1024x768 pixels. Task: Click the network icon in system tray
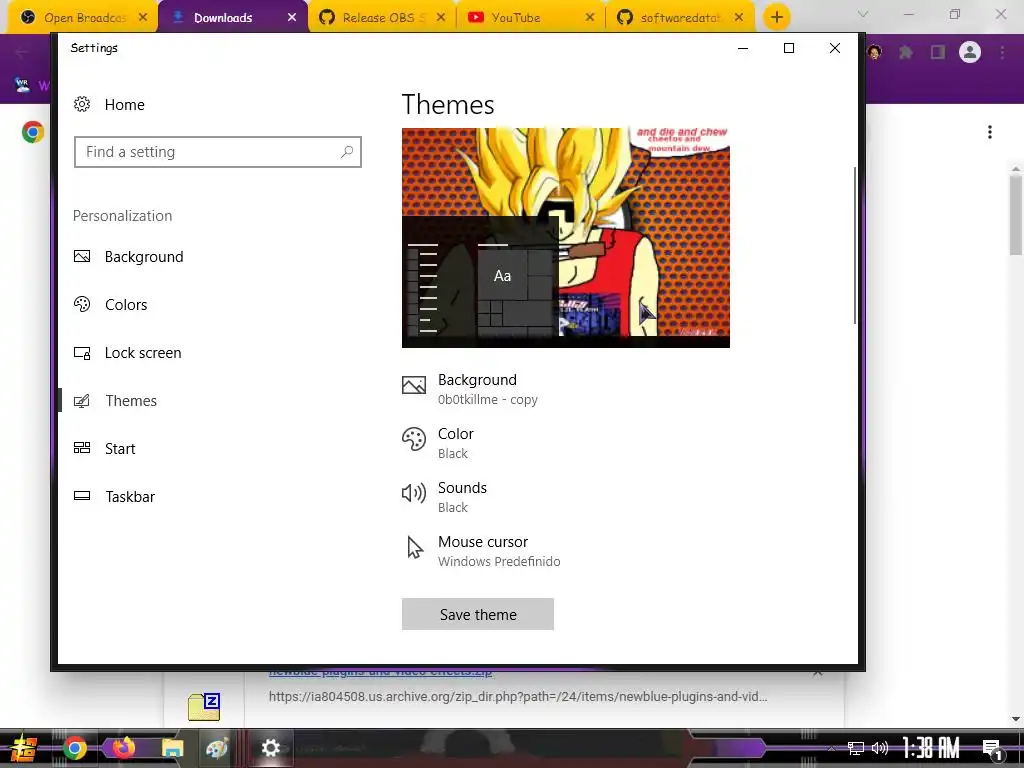click(856, 748)
